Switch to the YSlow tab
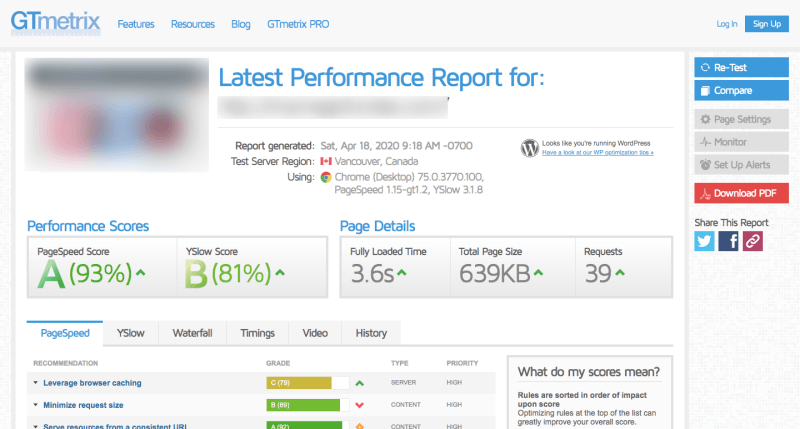 pyautogui.click(x=131, y=333)
